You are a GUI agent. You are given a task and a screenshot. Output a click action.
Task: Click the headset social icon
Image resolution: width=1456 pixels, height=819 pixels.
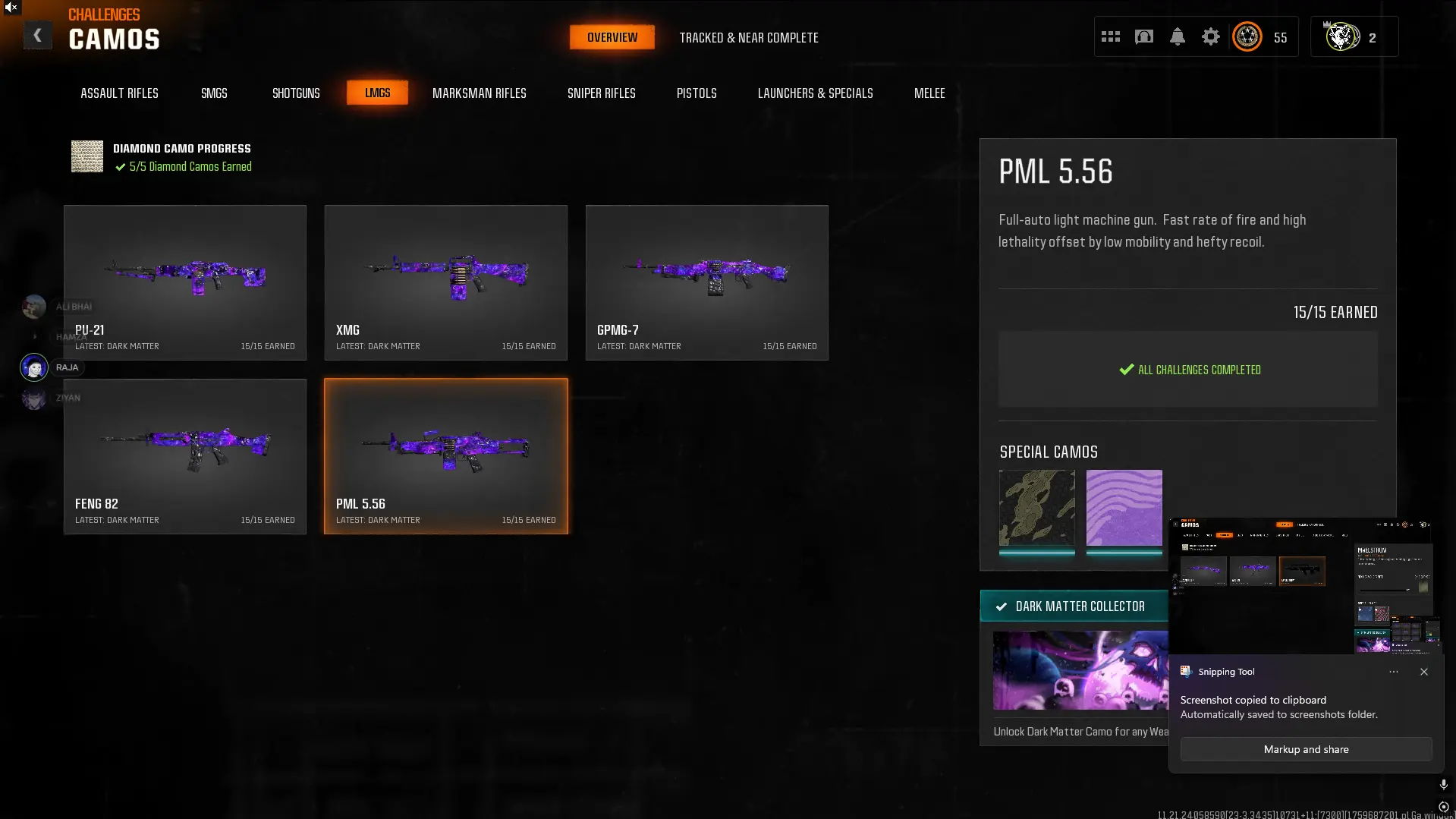point(1144,36)
